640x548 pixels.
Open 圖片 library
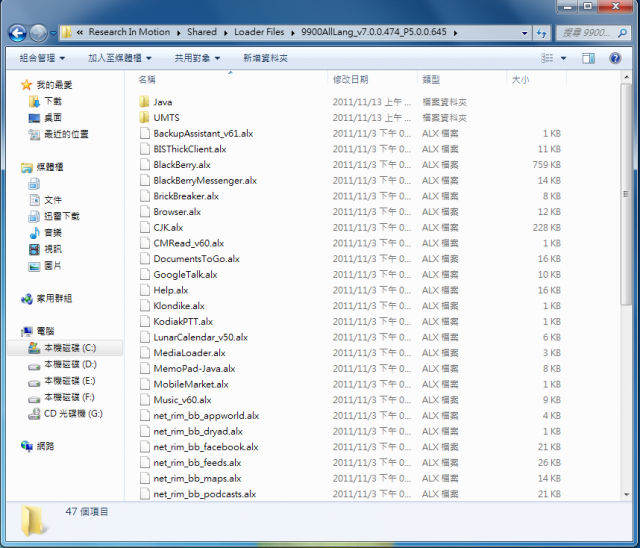coord(45,266)
